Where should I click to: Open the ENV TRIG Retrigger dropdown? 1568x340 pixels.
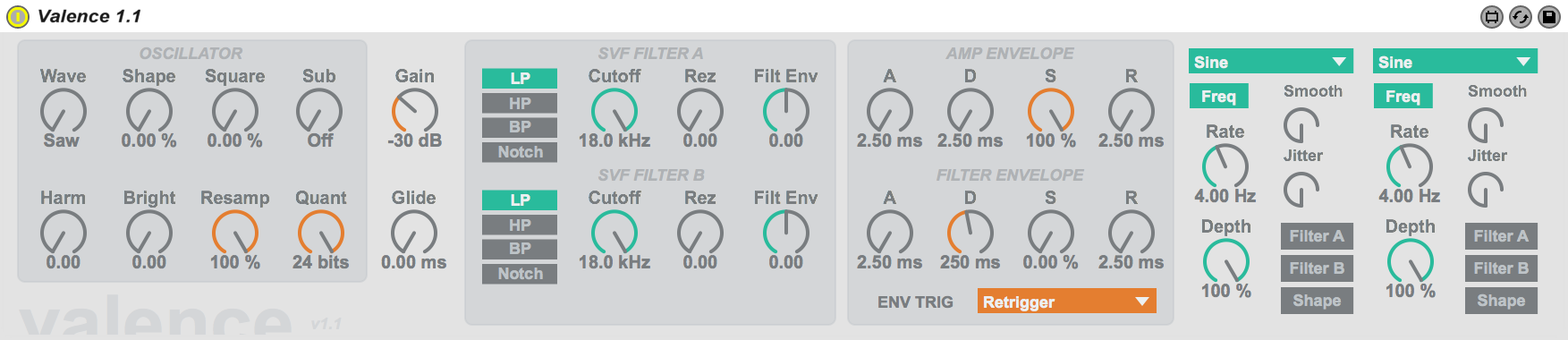pos(1066,302)
